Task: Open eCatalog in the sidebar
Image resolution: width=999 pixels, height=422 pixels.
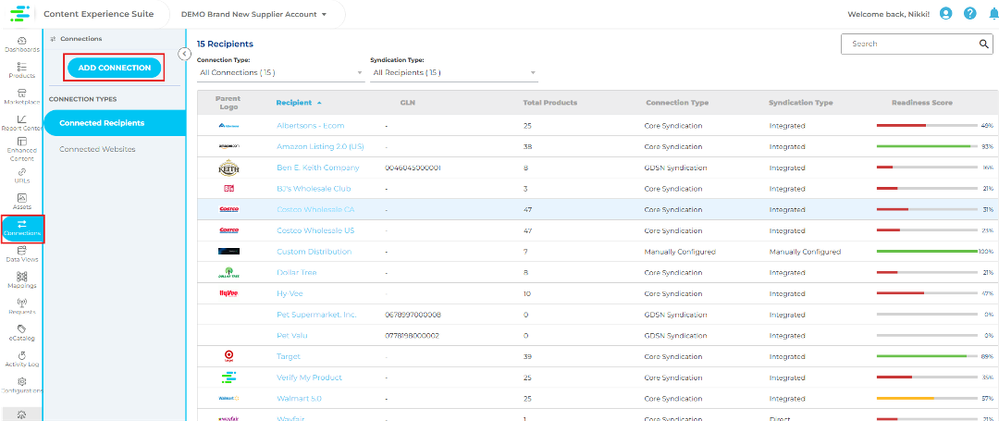Action: point(22,333)
